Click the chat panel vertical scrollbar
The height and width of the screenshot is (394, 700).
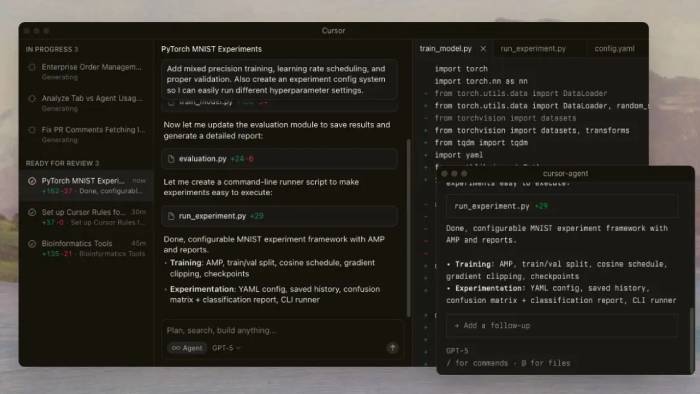(x=408, y=228)
